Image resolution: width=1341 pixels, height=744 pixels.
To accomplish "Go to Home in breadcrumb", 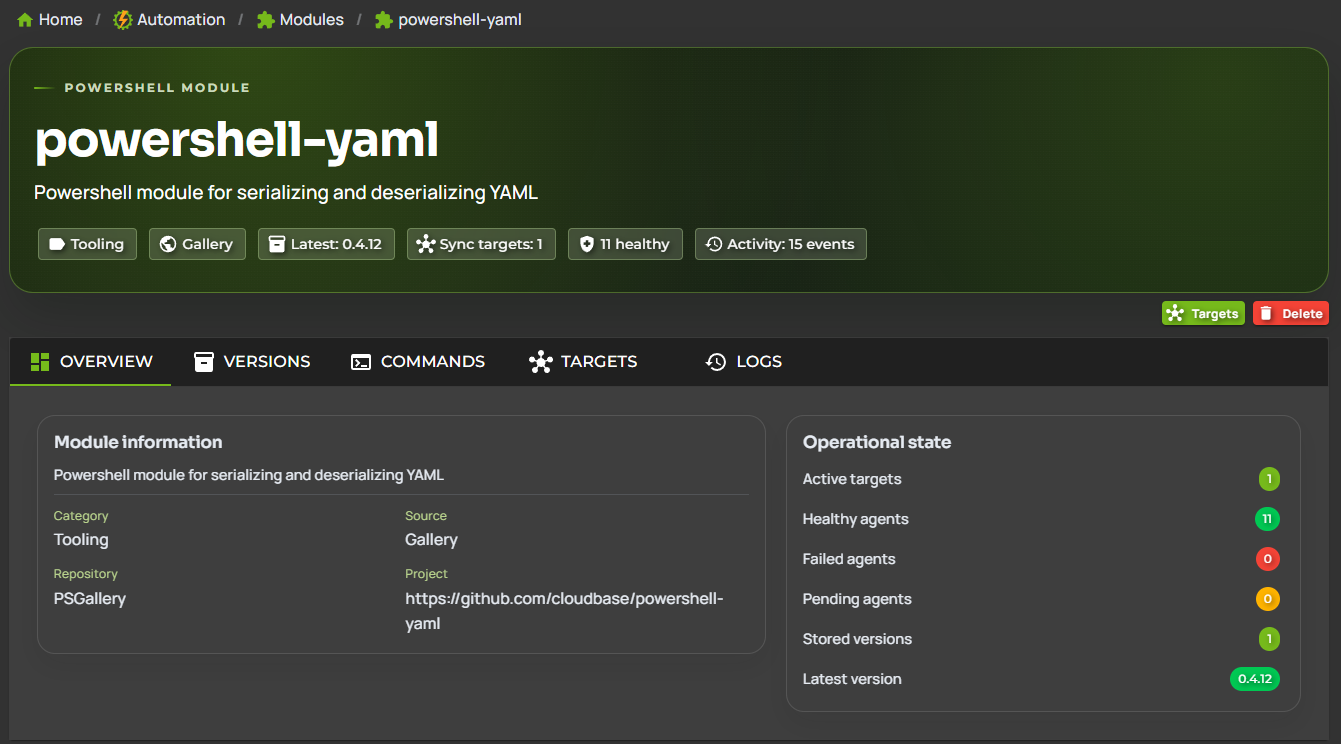I will (50, 20).
